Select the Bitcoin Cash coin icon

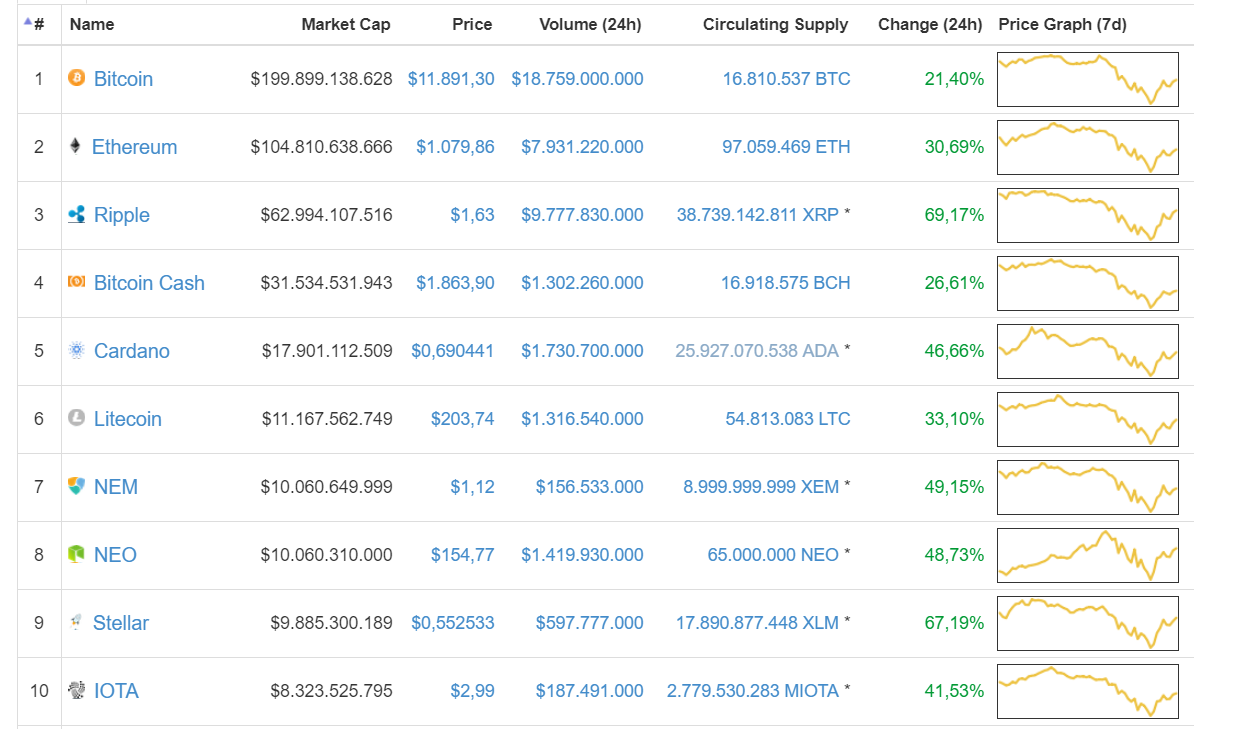[75, 282]
